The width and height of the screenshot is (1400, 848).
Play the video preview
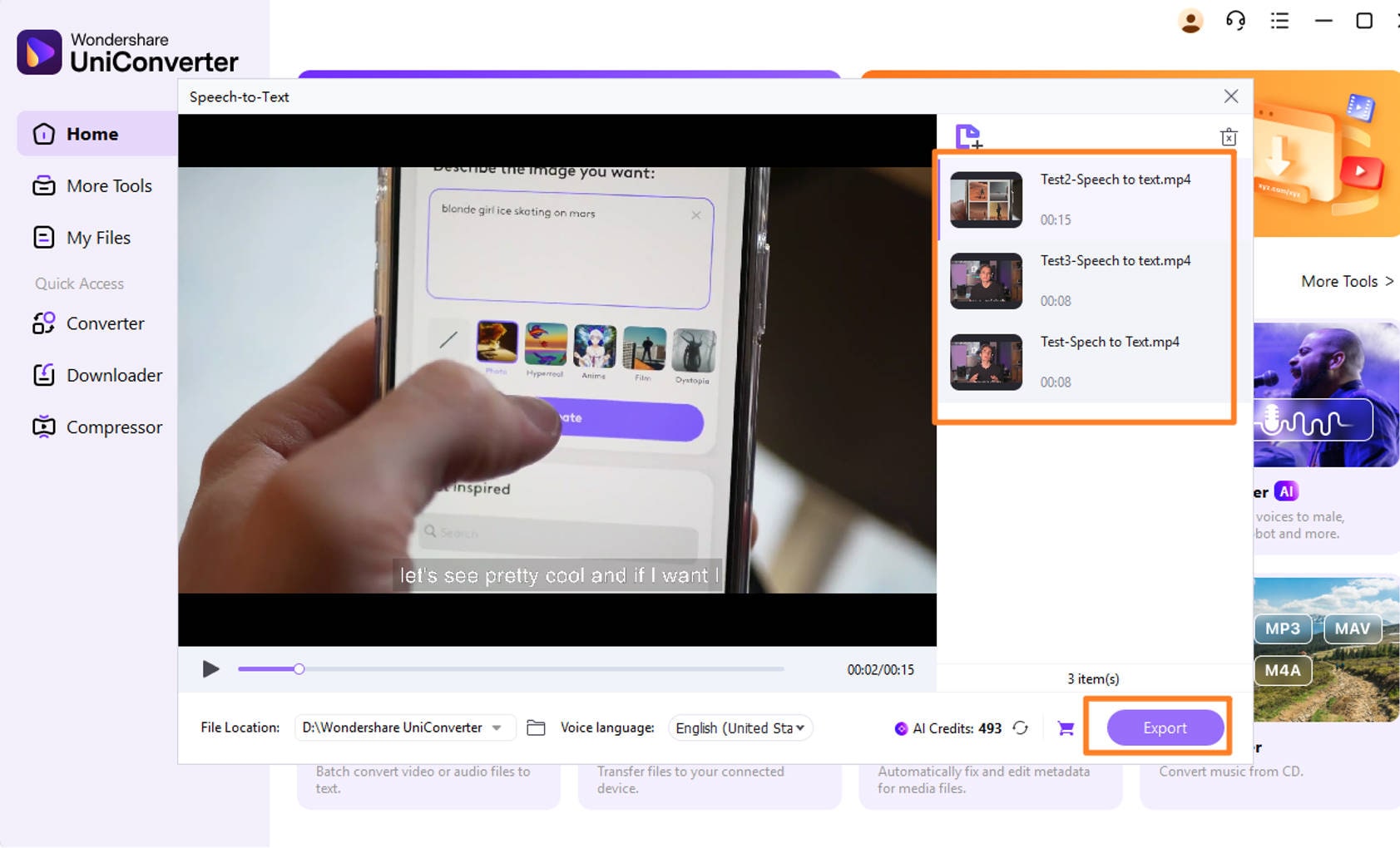211,669
